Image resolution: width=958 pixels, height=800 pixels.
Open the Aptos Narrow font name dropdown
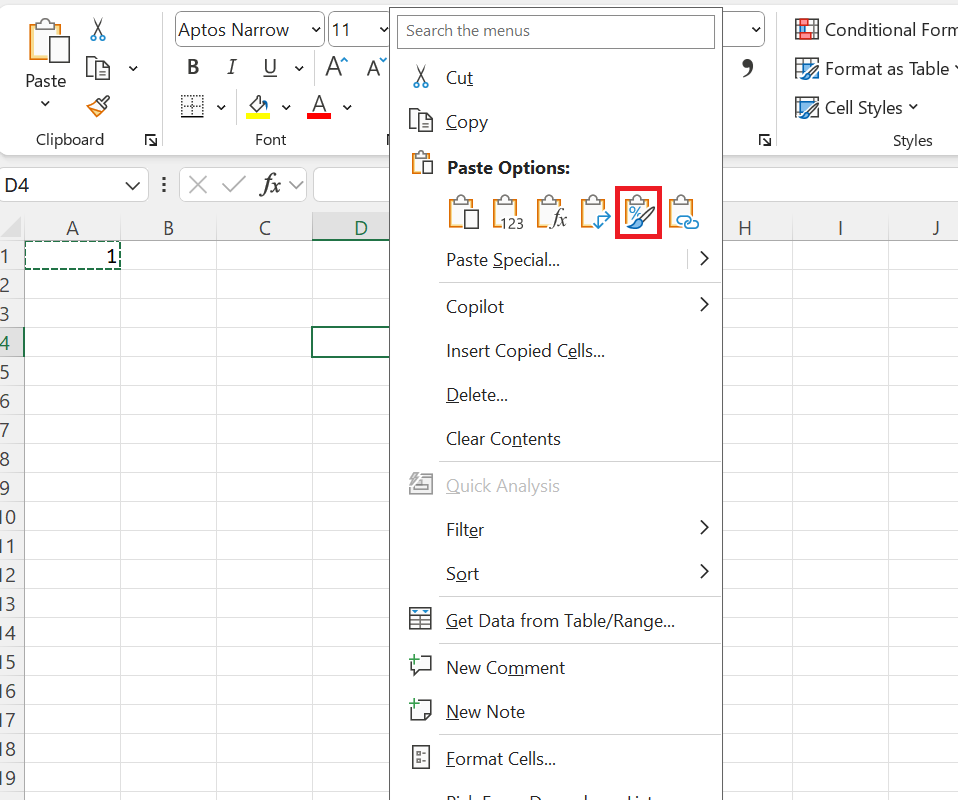pyautogui.click(x=316, y=29)
